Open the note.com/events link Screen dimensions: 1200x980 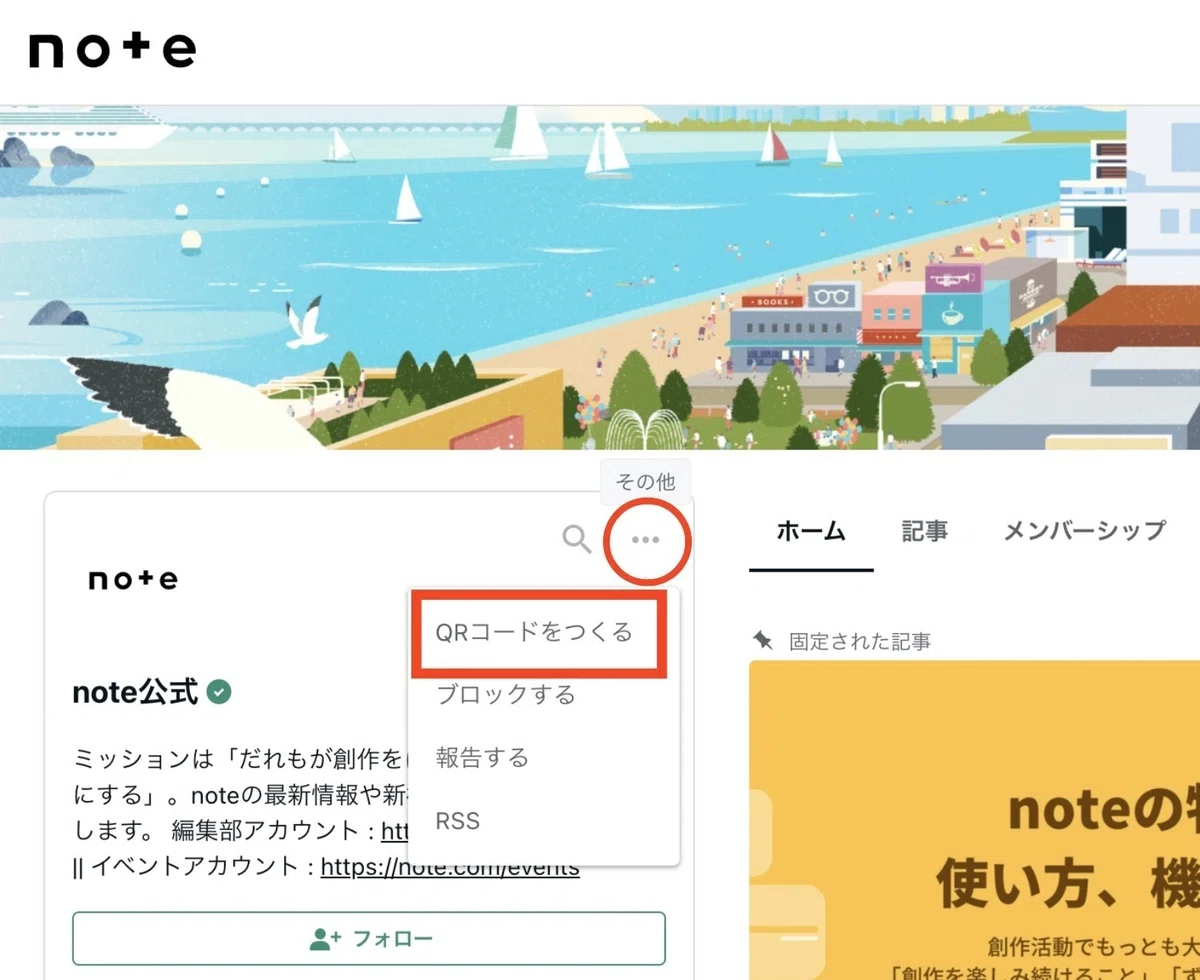pos(450,868)
